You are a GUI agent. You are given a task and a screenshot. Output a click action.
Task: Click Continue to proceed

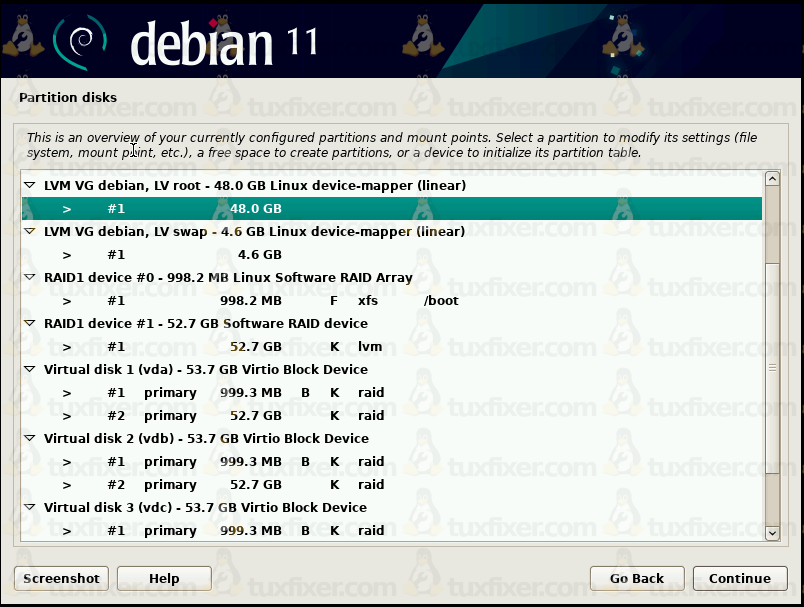(x=739, y=578)
